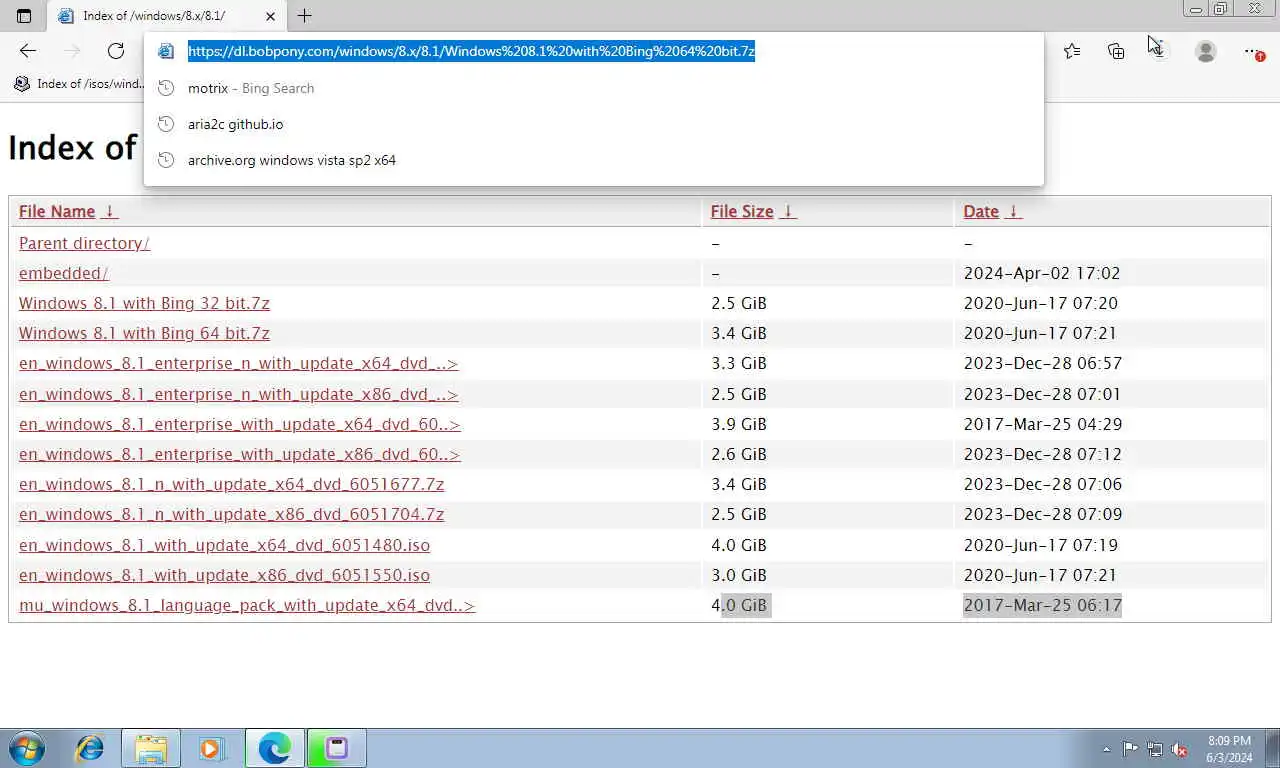Click the 2024-Apr-02 17:02 date cell

point(1042,273)
